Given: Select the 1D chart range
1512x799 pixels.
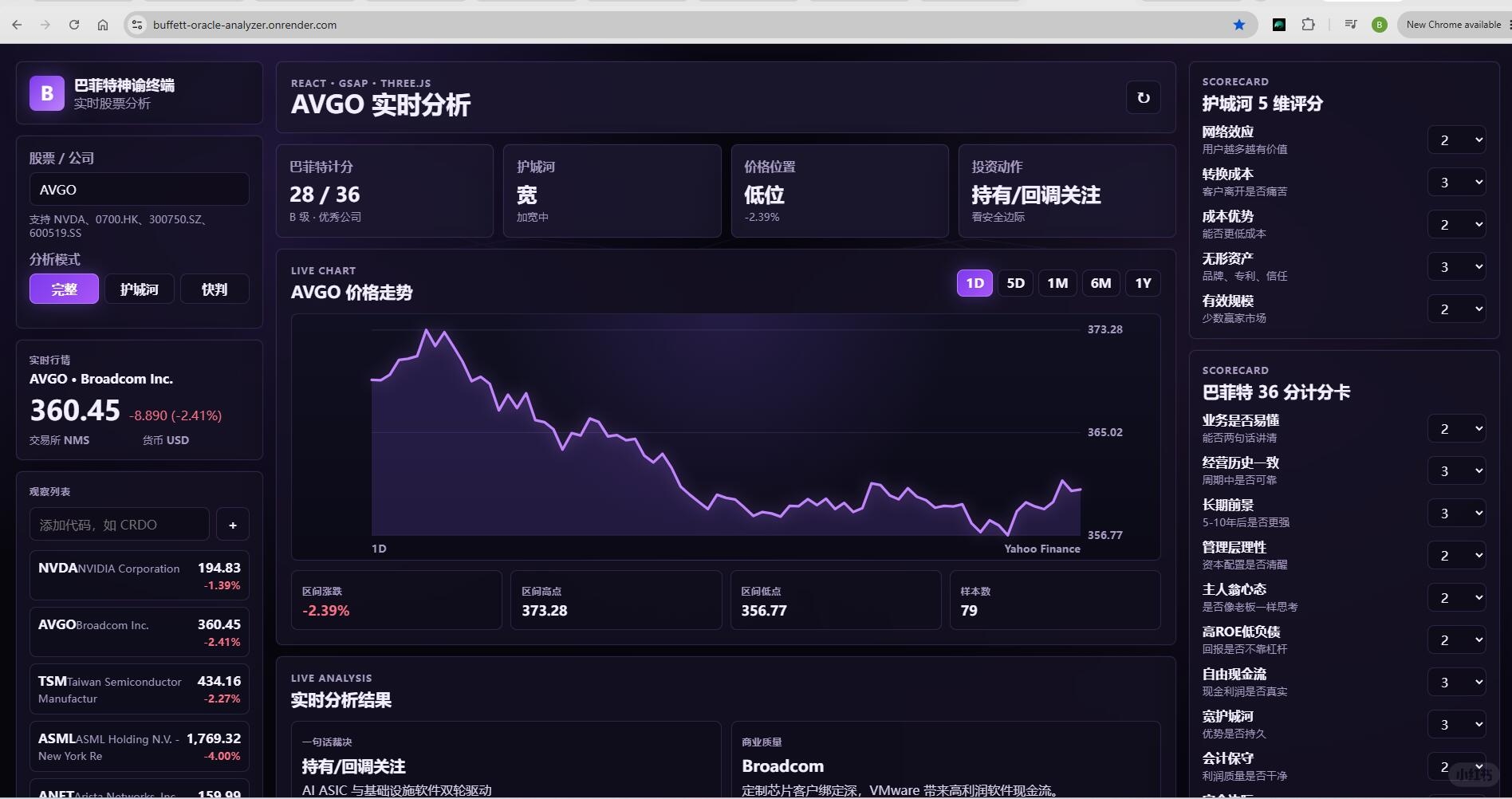Looking at the screenshot, I should tap(975, 283).
